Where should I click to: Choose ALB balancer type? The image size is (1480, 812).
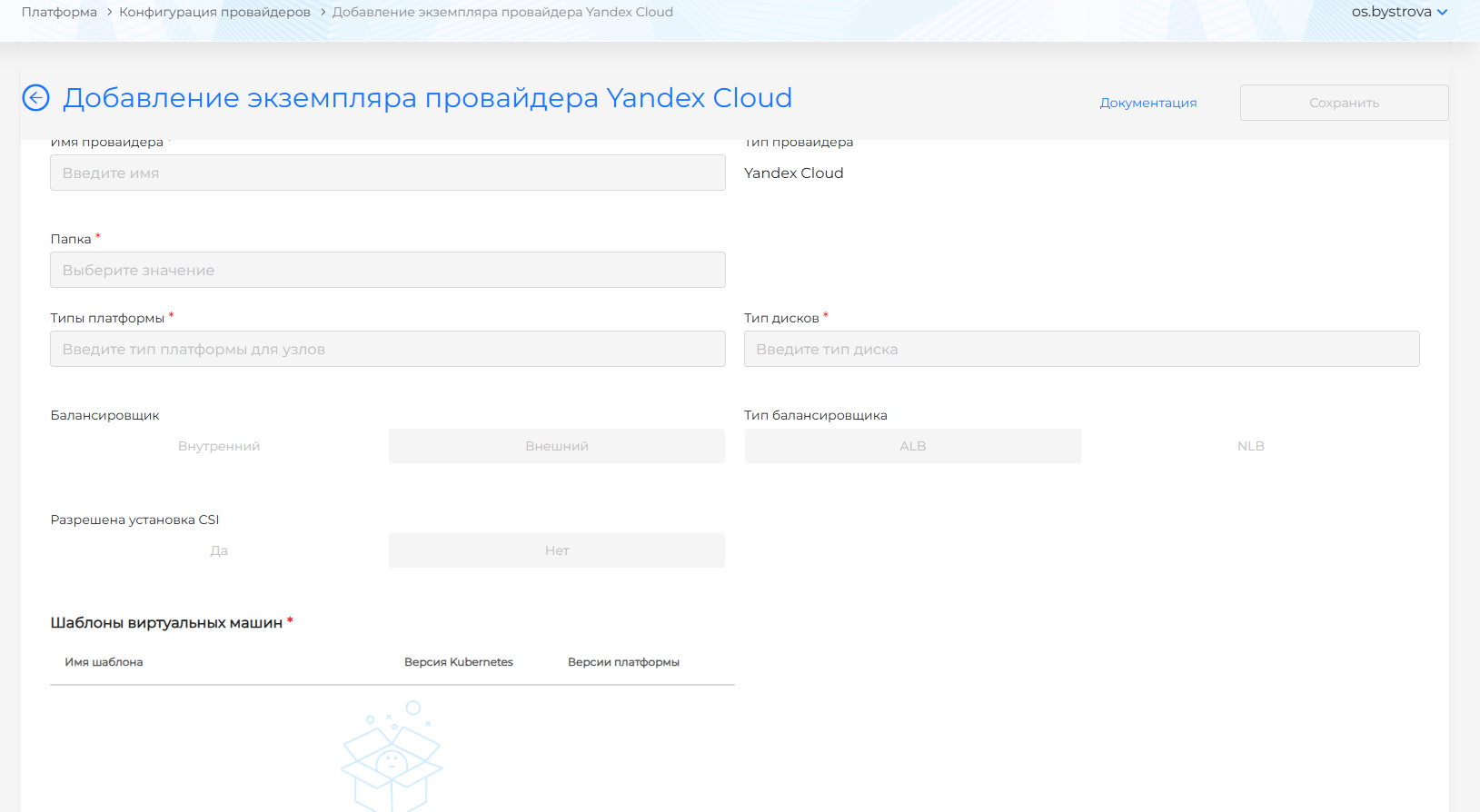pyautogui.click(x=913, y=446)
